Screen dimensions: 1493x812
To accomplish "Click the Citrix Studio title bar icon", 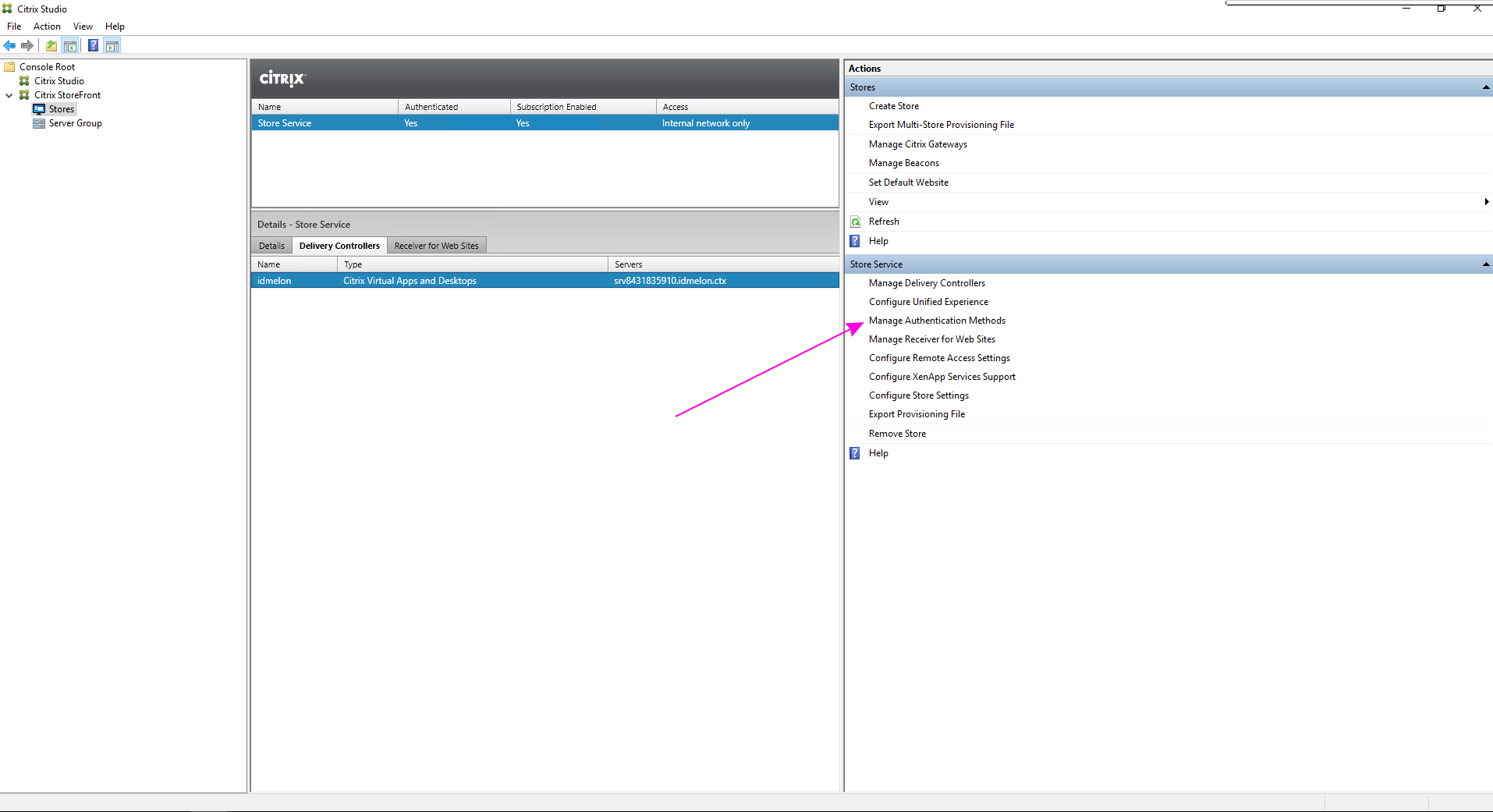I will (x=7, y=9).
